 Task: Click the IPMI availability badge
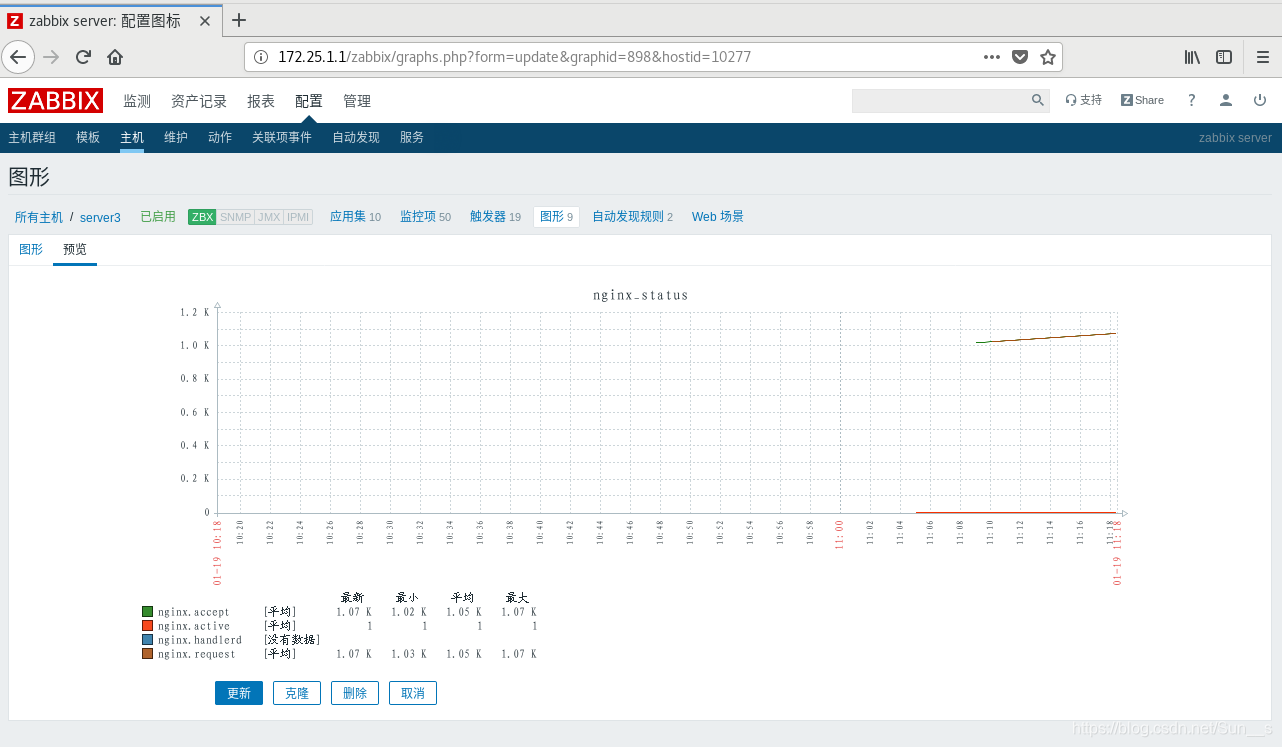click(x=299, y=217)
